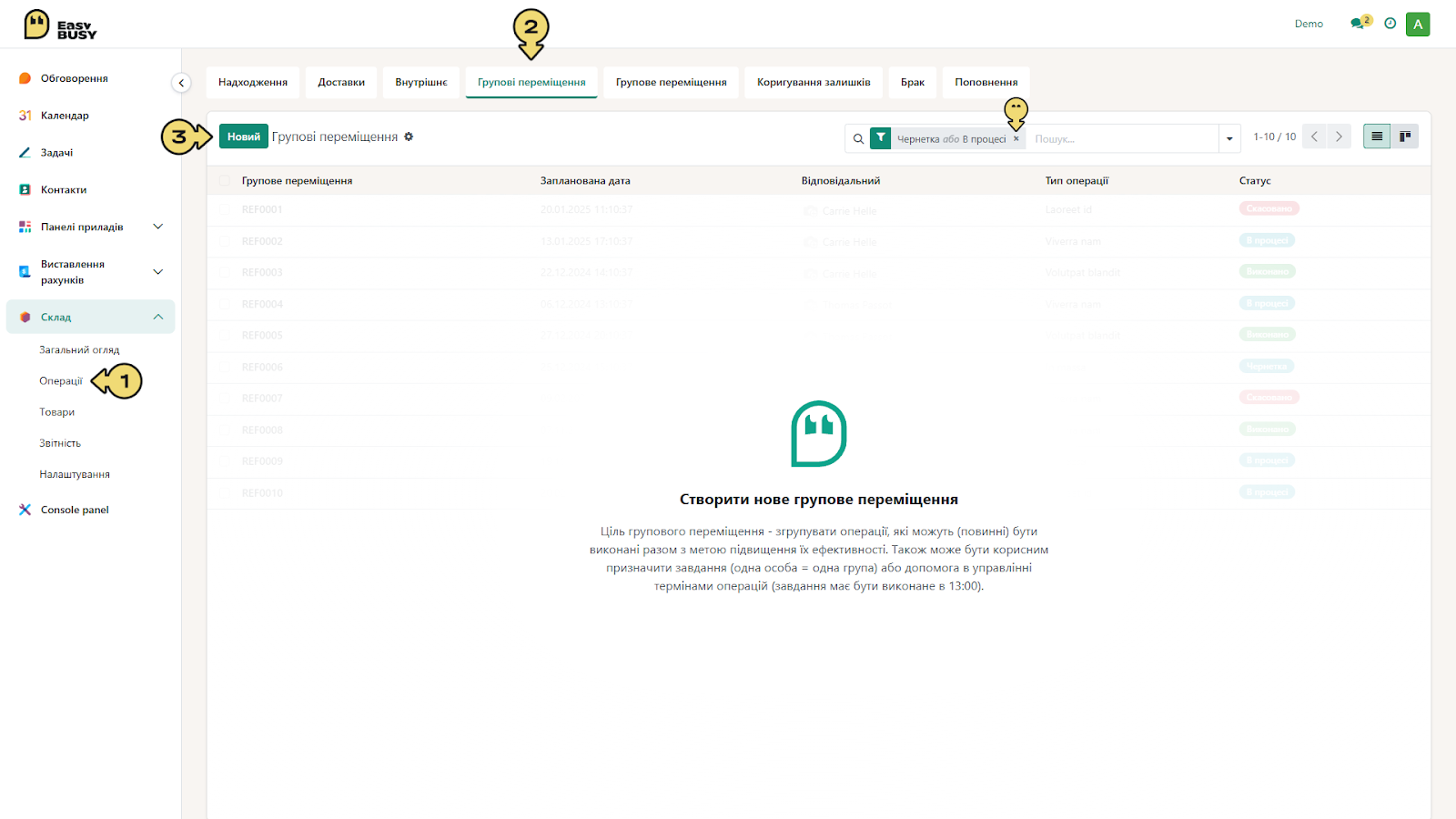Screen dimensions: 1456x819
Task: Open Товари submenu item
Action: [57, 412]
